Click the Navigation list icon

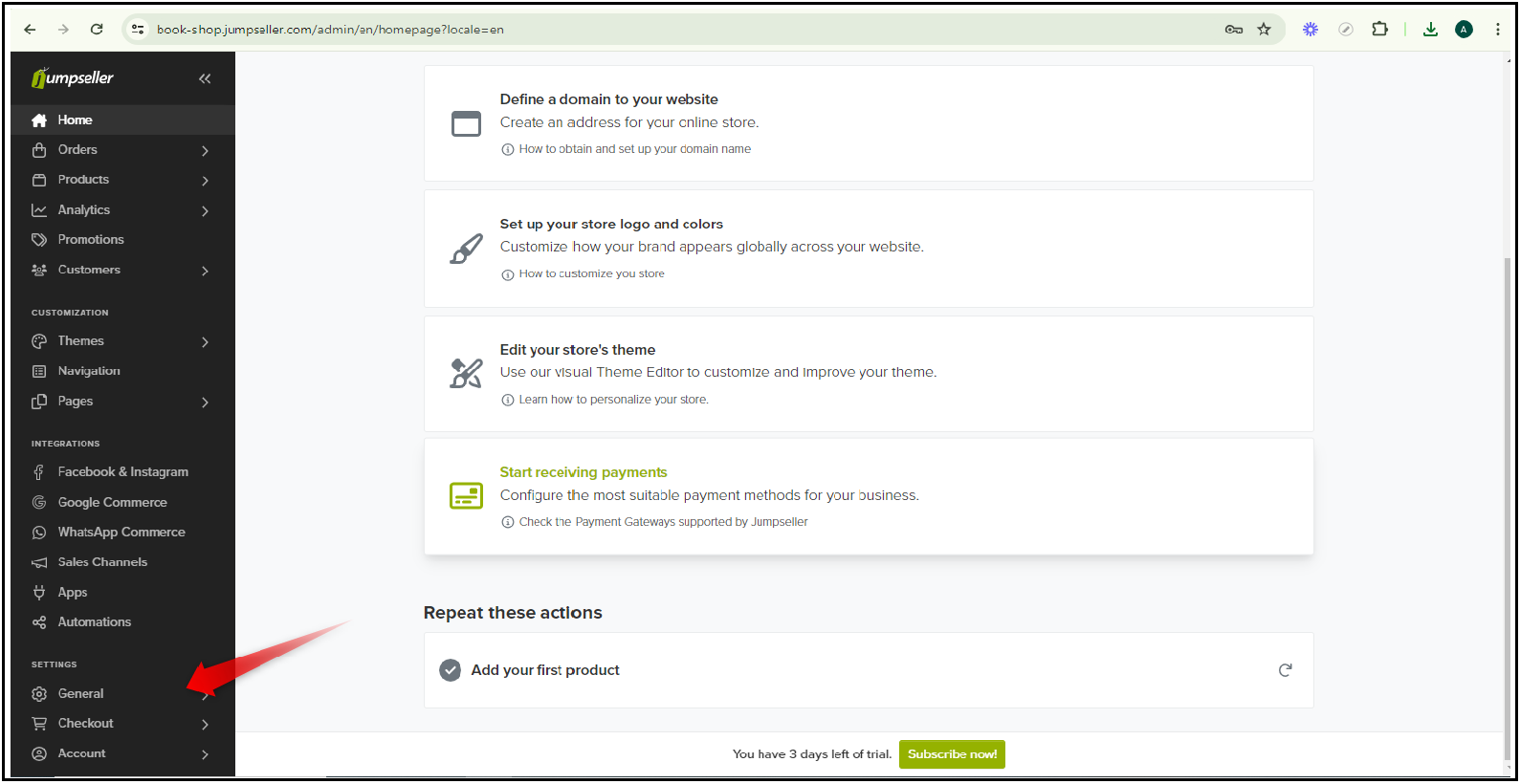pos(39,371)
